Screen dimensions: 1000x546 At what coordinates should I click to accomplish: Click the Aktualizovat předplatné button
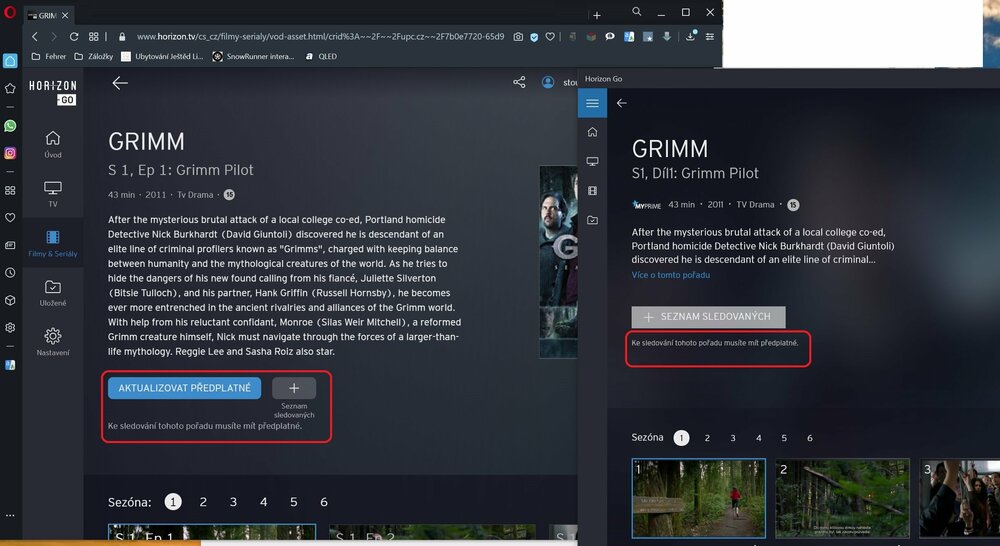click(184, 388)
